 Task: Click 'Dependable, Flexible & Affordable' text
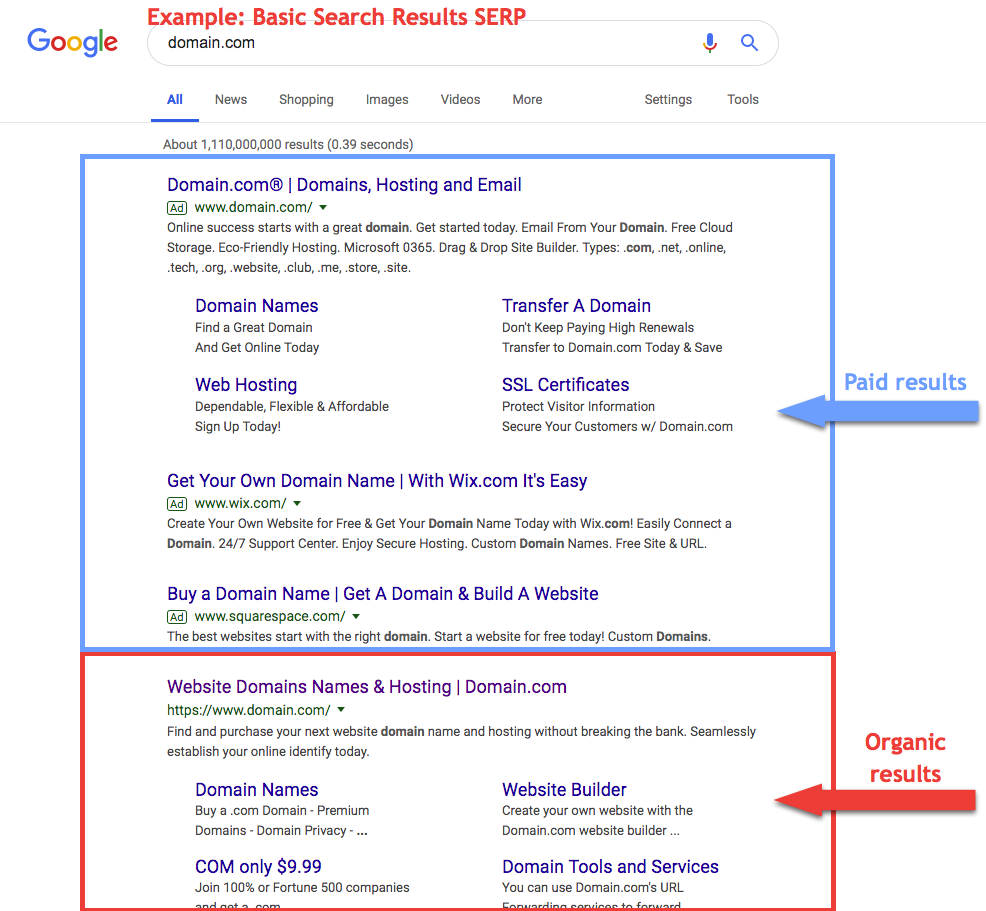point(292,407)
